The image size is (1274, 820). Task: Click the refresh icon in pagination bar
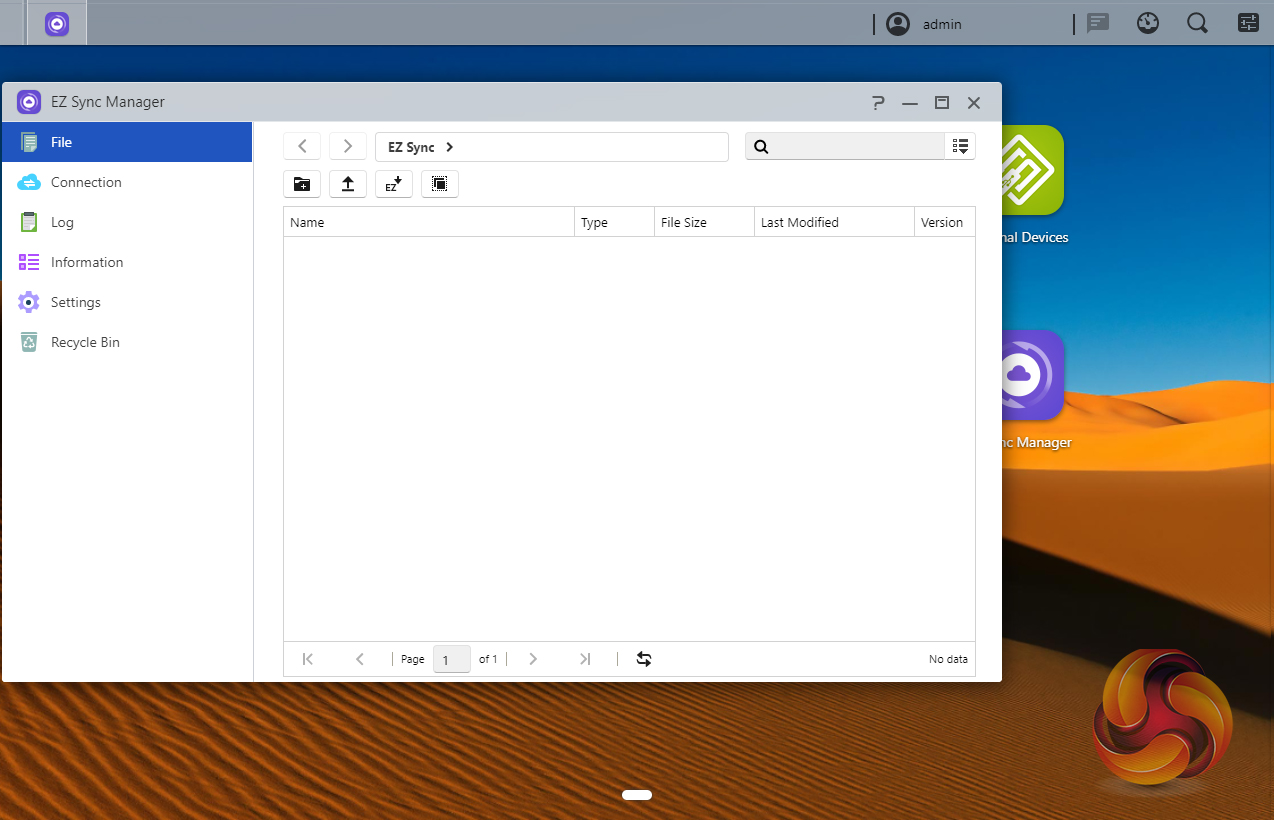click(x=644, y=659)
